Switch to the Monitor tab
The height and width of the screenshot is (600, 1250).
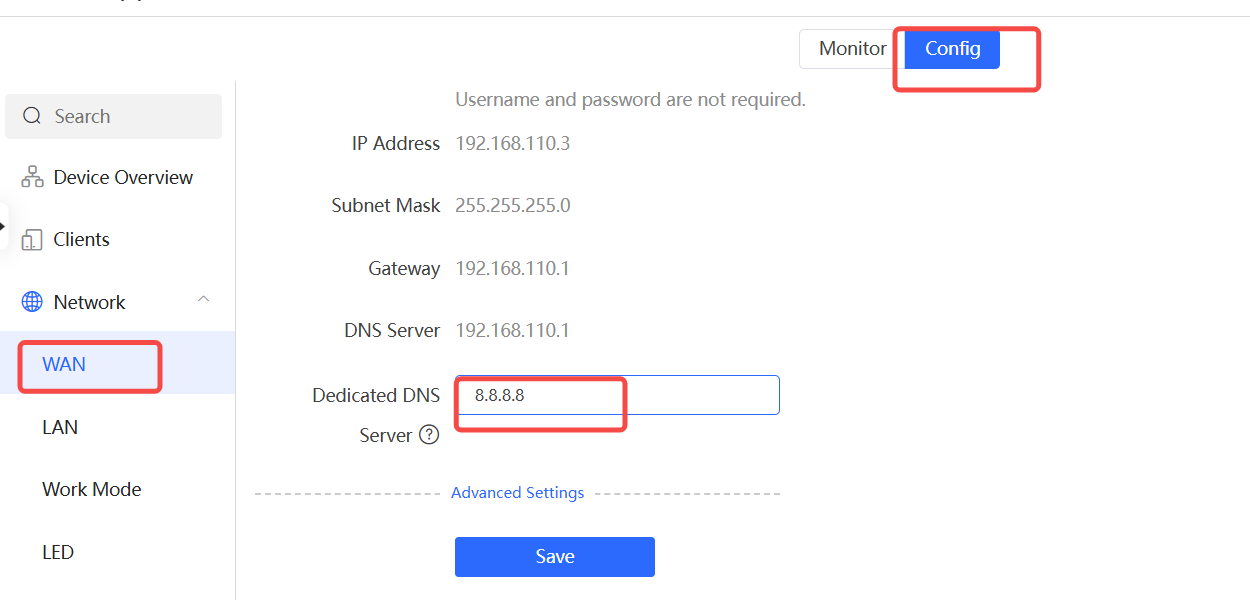pyautogui.click(x=852, y=49)
